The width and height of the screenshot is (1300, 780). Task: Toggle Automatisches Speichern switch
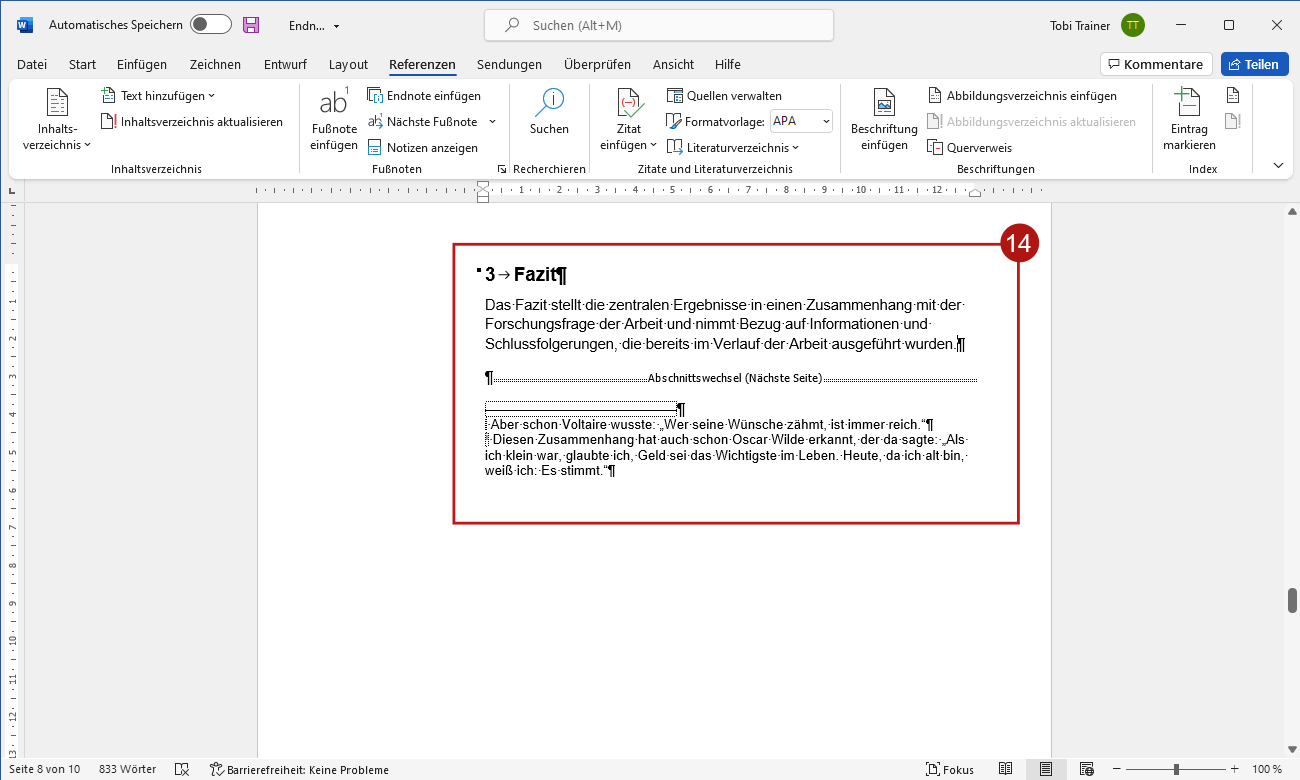210,25
